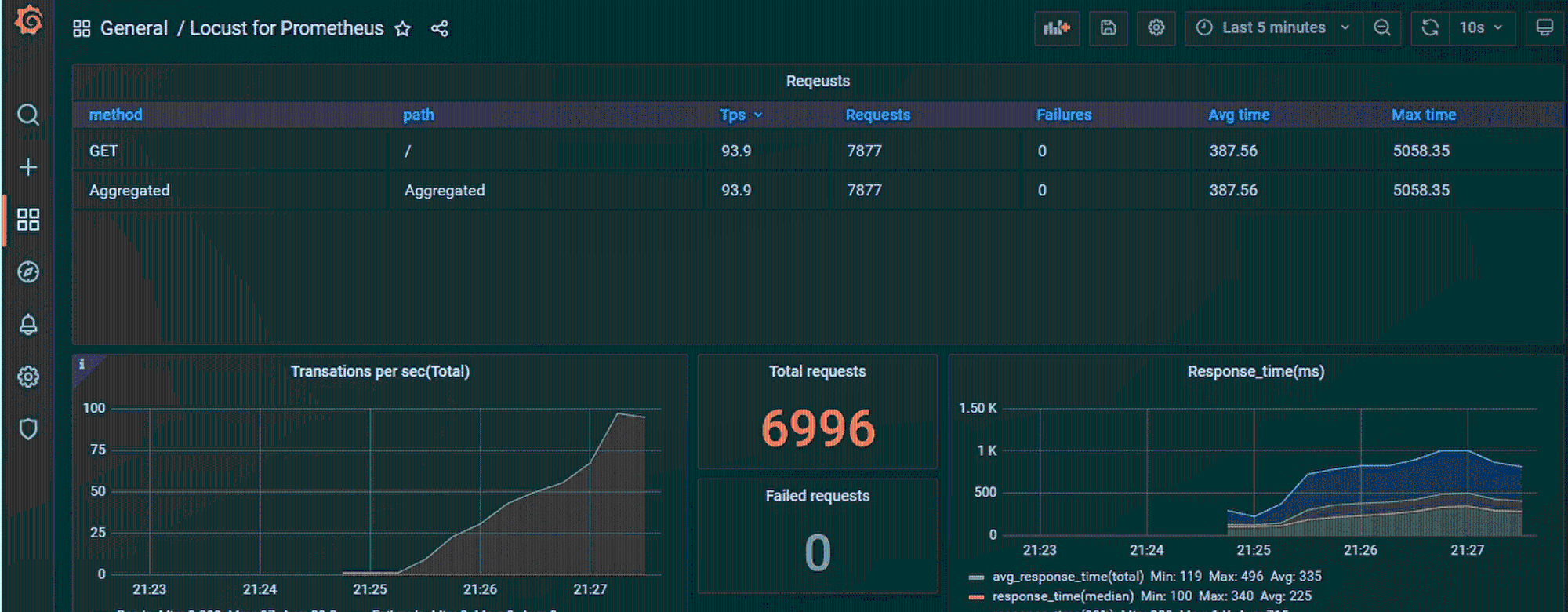The height and width of the screenshot is (612, 1568).
Task: Cycle view mode with monitor icon
Action: point(1544,28)
